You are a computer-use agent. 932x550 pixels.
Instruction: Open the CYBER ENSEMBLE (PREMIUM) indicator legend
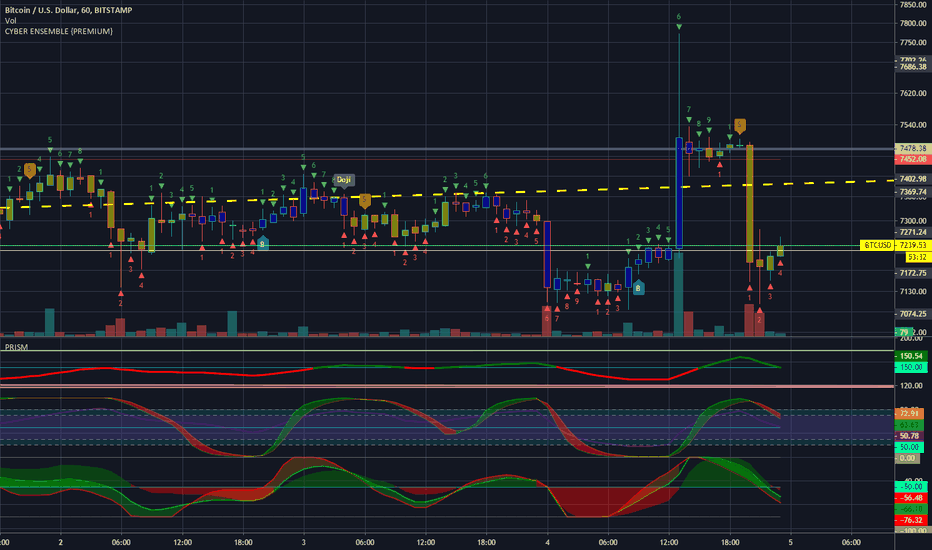59,31
